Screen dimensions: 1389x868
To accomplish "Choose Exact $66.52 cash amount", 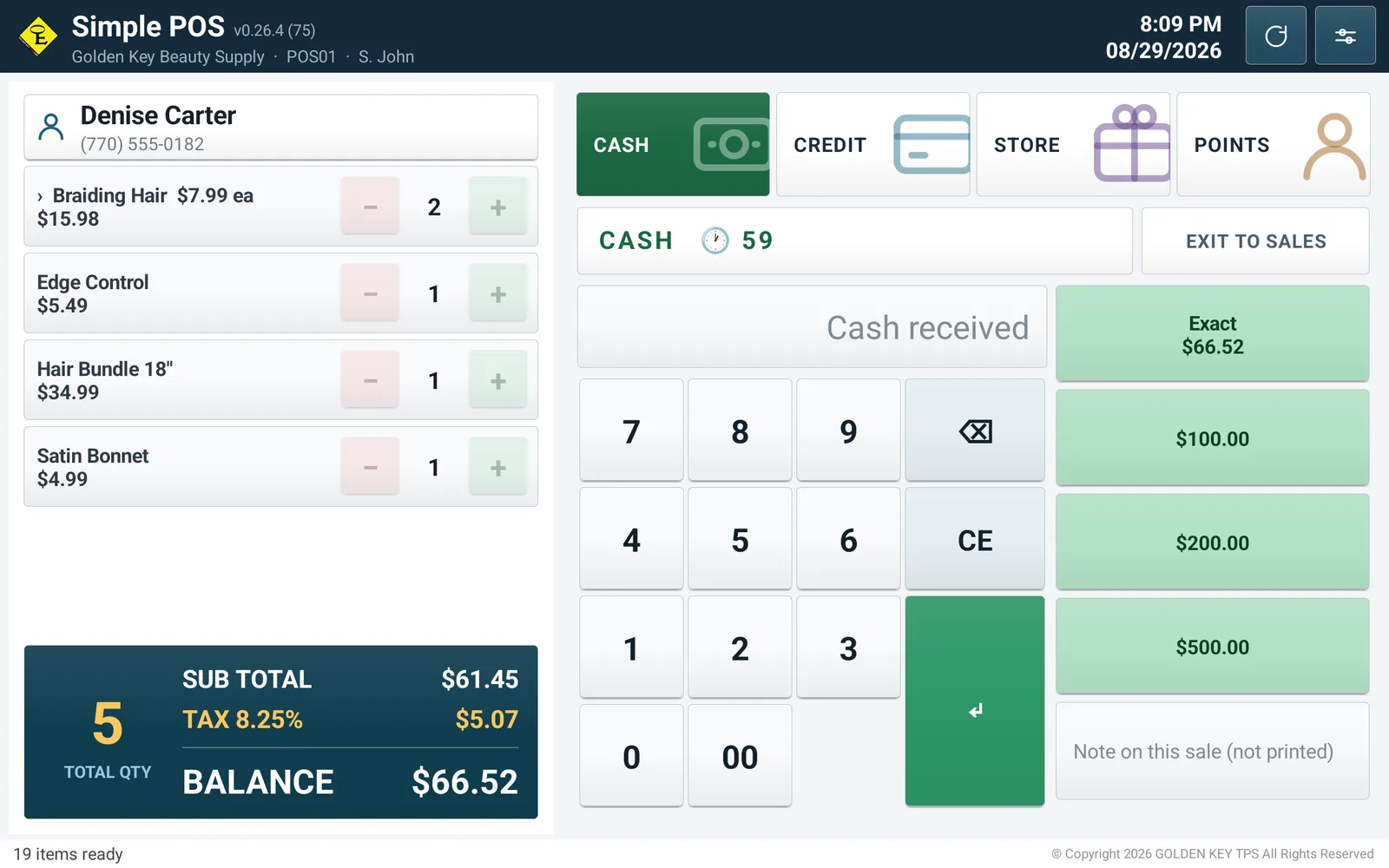I will [1213, 334].
